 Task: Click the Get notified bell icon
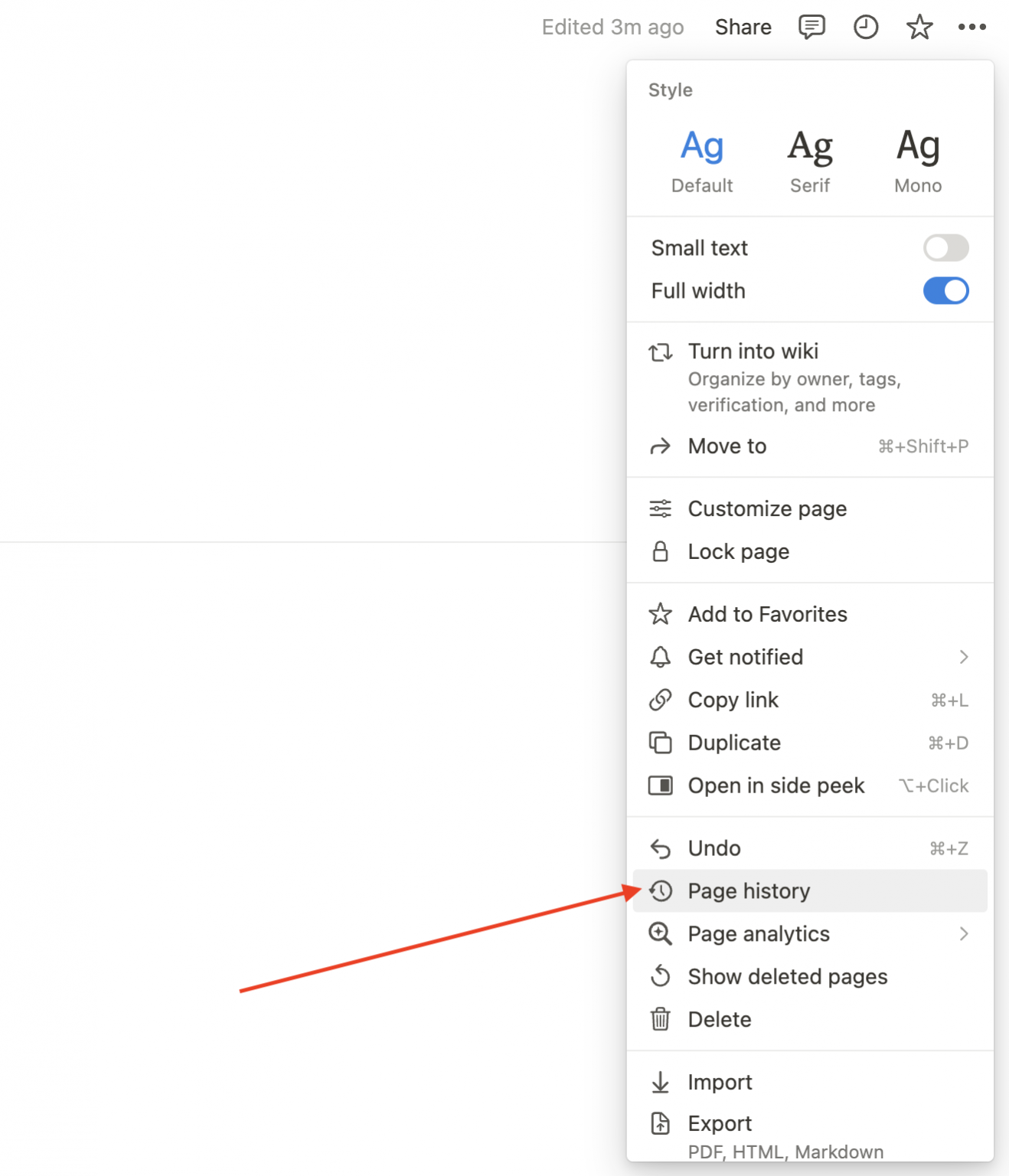coord(661,657)
